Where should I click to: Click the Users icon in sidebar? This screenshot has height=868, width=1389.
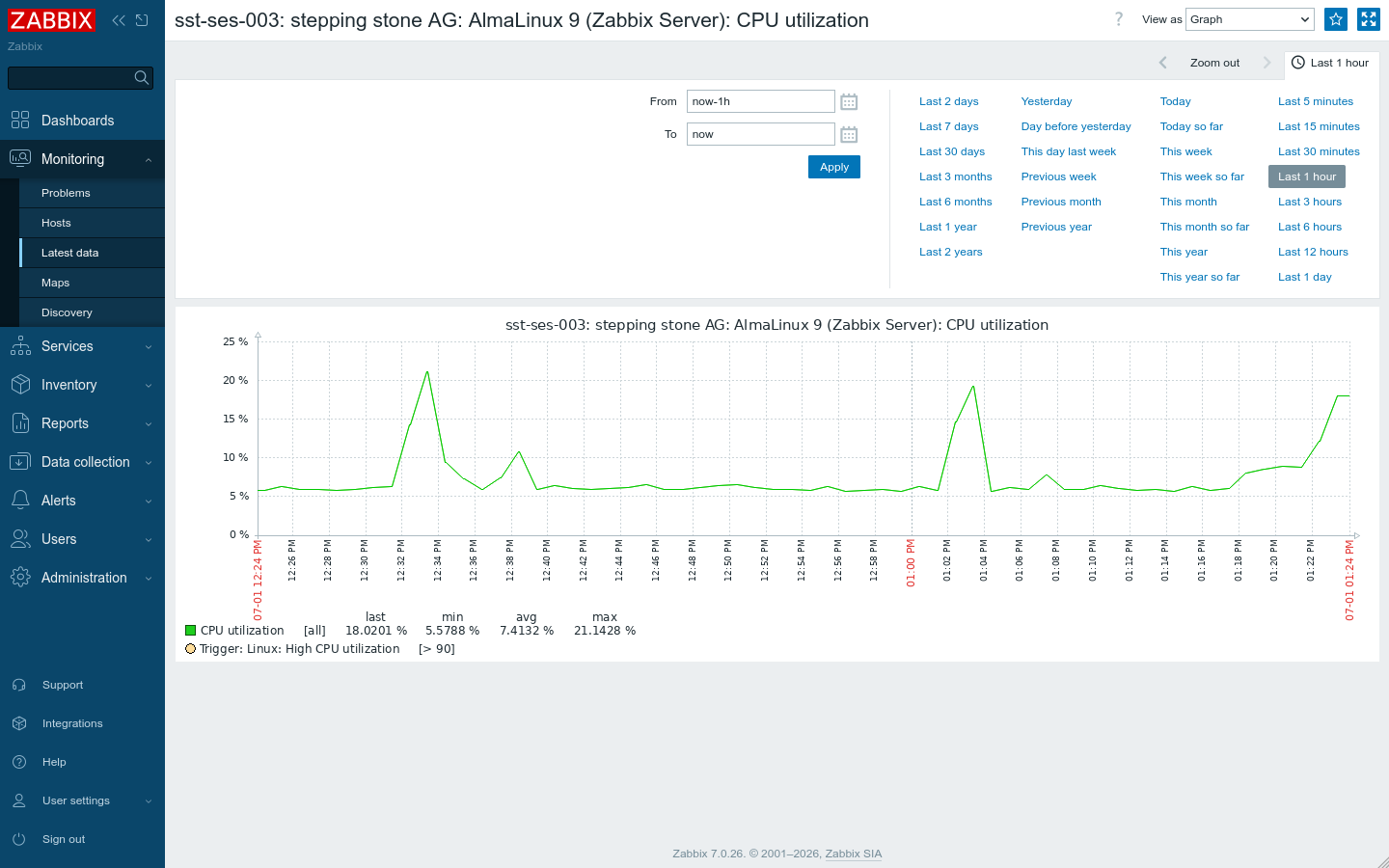(x=20, y=539)
